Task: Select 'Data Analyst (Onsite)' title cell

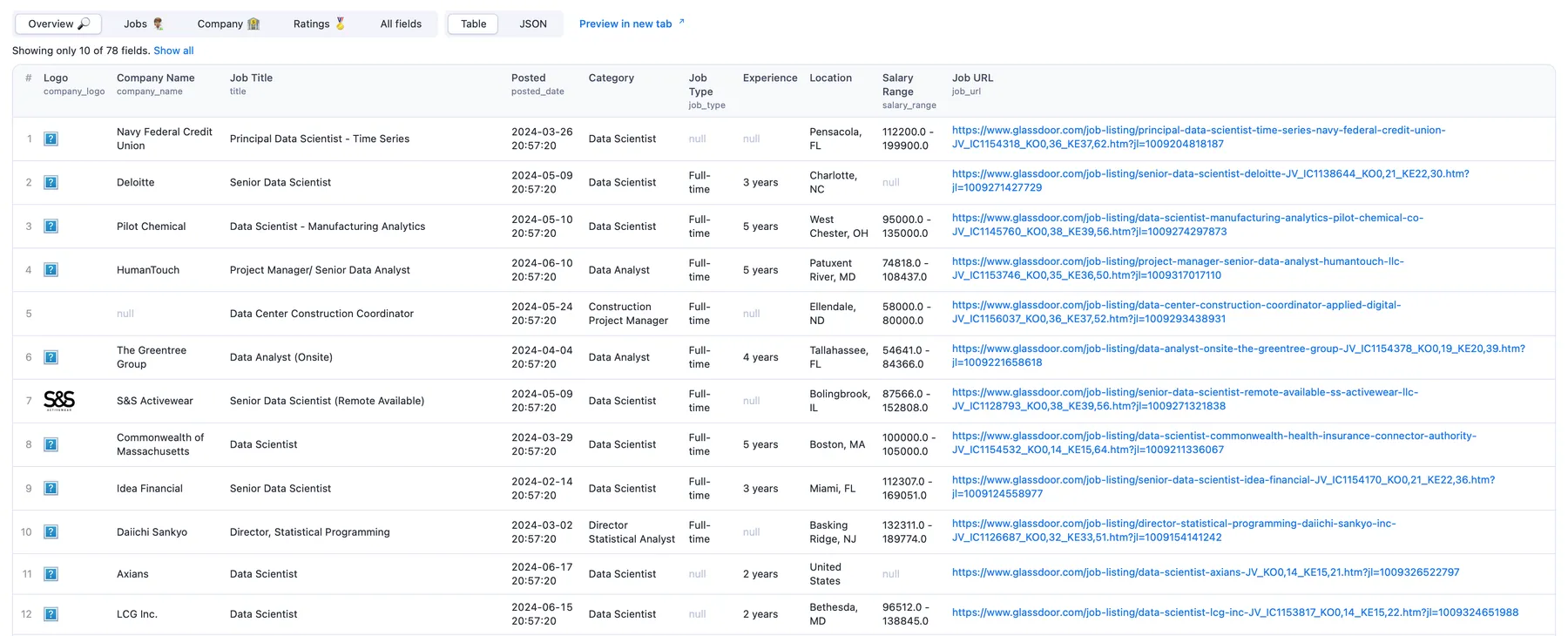Action: coord(281,357)
